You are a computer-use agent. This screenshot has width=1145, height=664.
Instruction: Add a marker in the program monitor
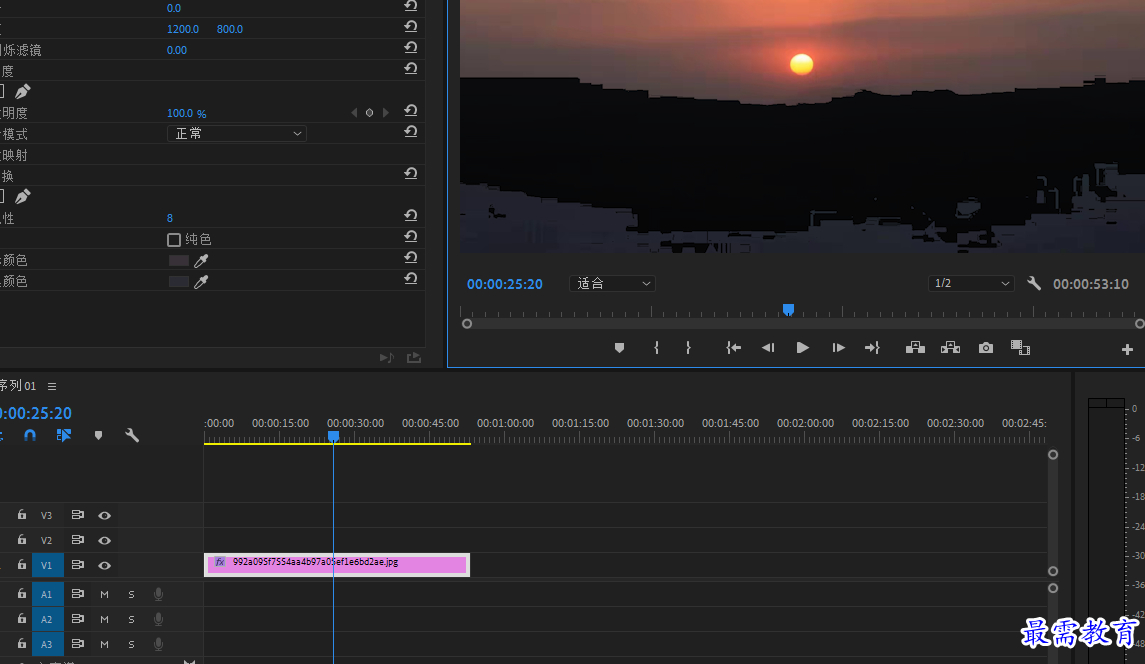(619, 348)
